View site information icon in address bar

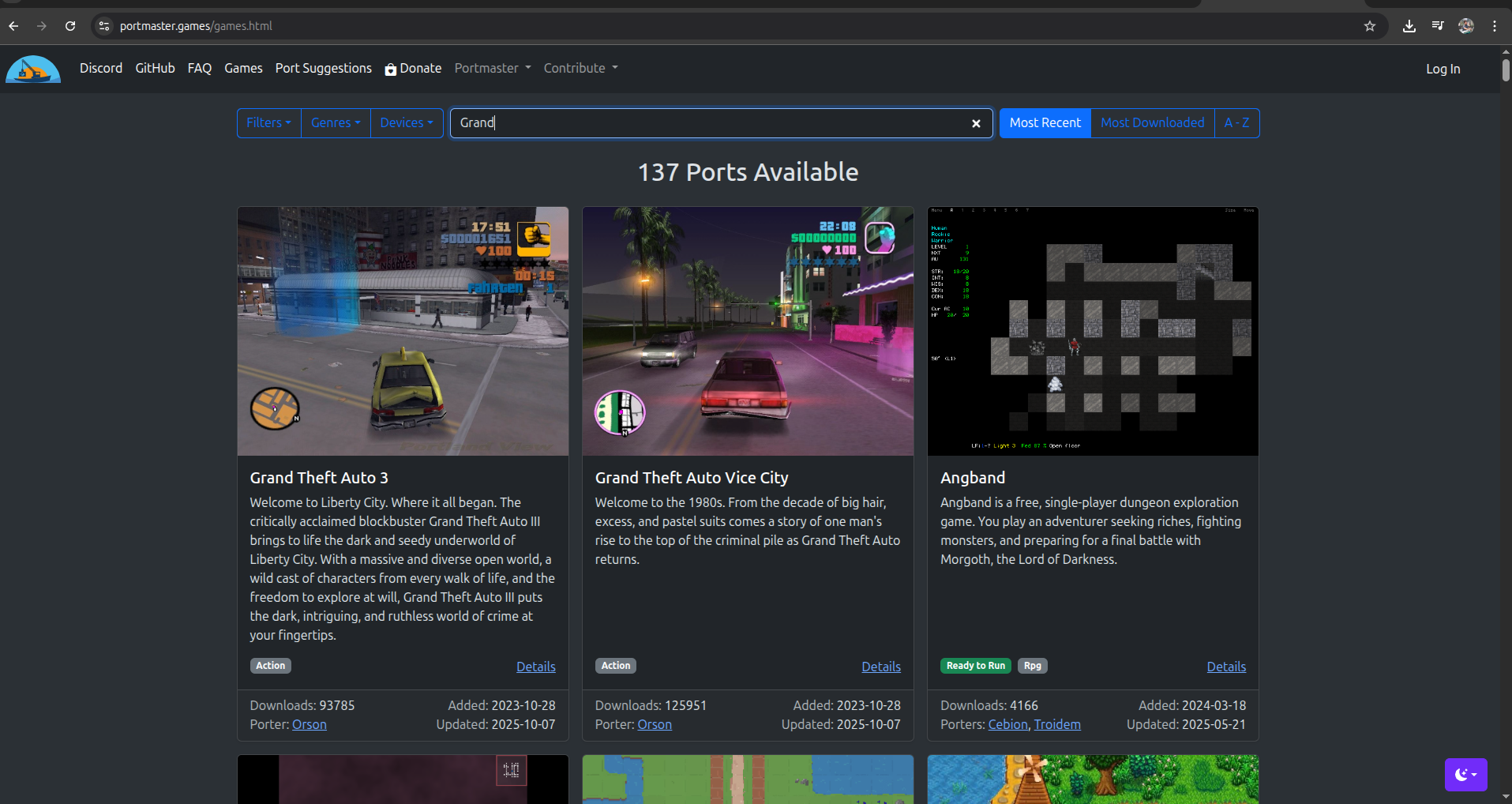point(104,26)
